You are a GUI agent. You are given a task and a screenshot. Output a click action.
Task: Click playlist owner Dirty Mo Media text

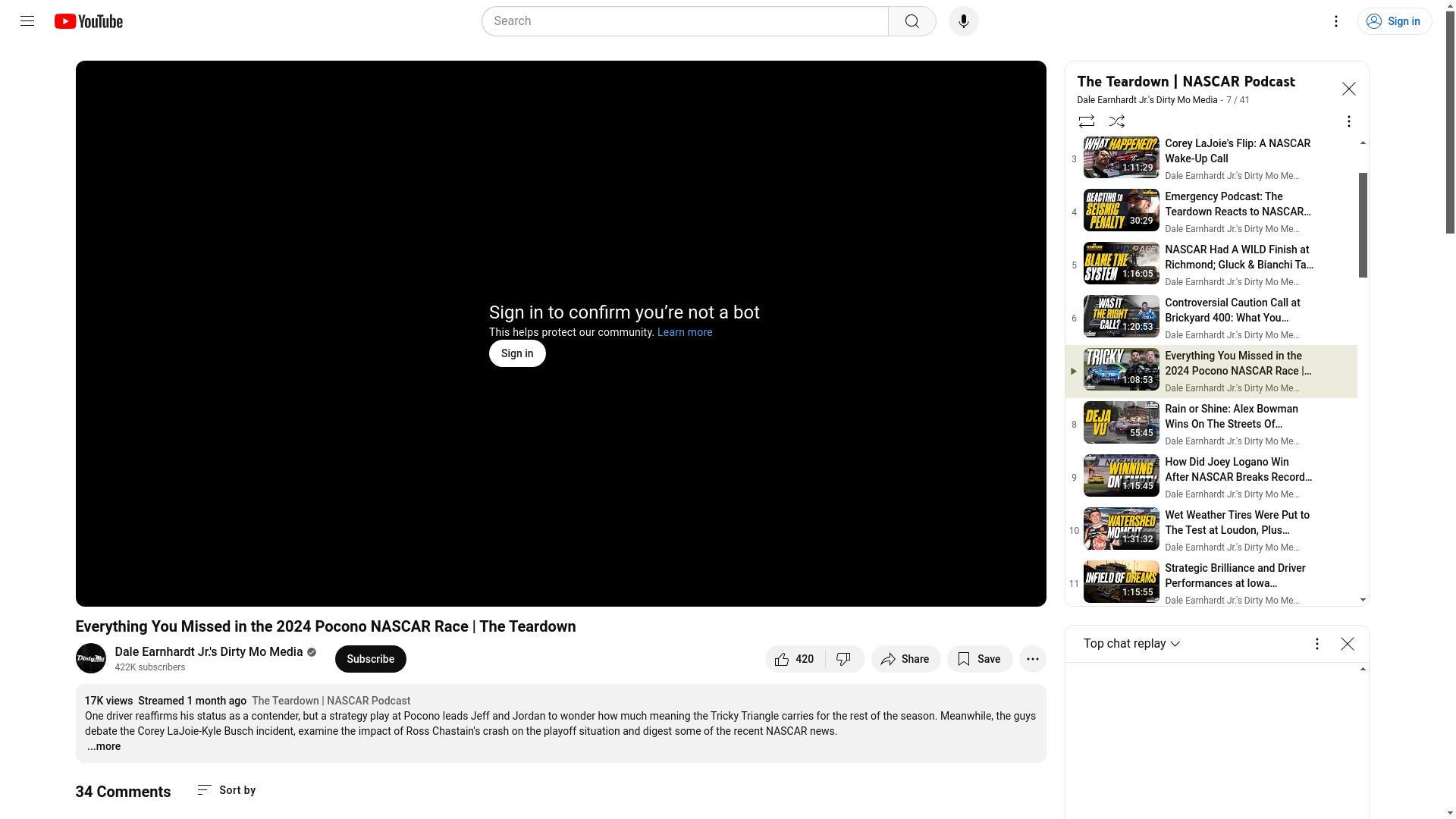[1147, 100]
